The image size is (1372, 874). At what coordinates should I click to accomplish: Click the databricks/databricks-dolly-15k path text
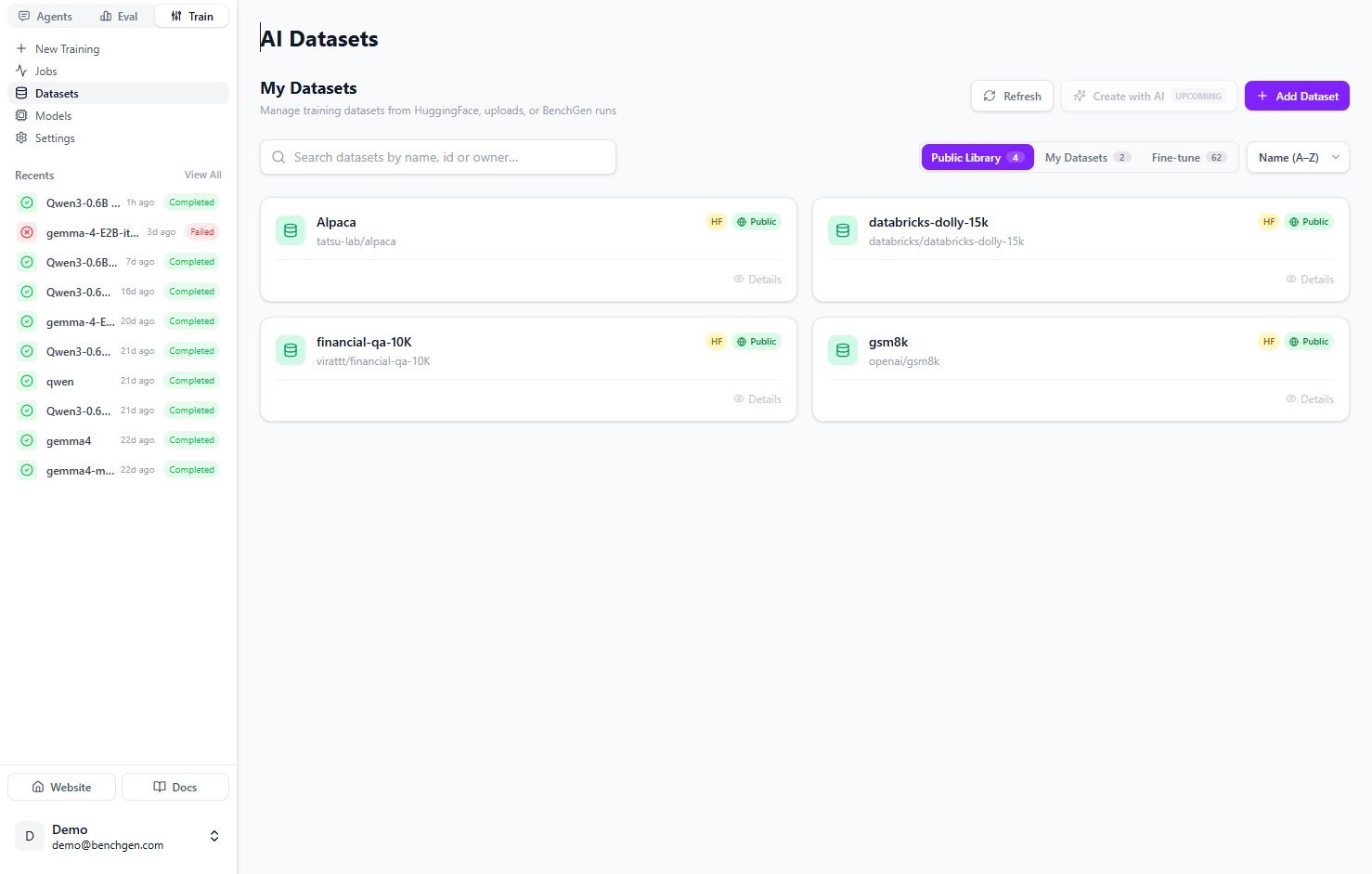coord(947,241)
